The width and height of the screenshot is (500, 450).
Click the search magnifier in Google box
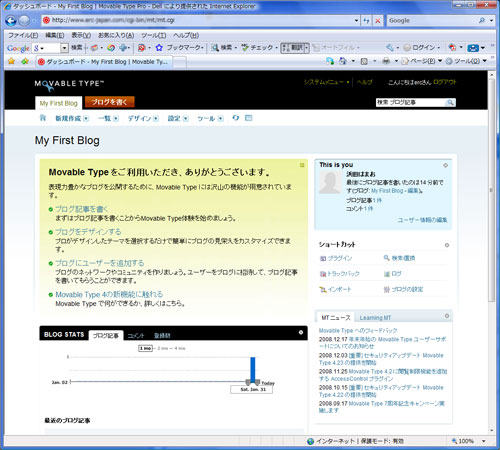click(482, 21)
